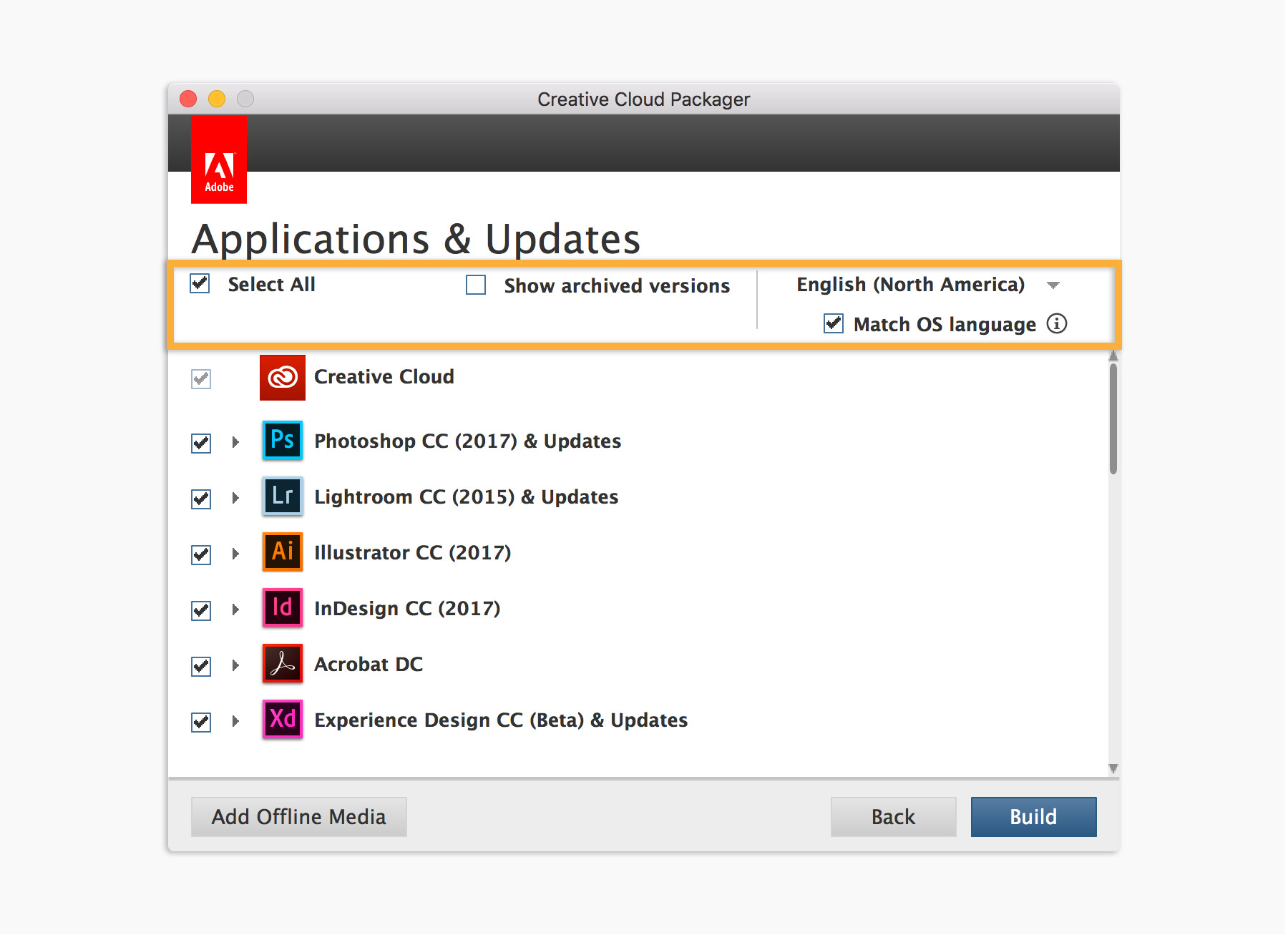
Task: Enable Show archived versions checkbox
Action: (476, 285)
